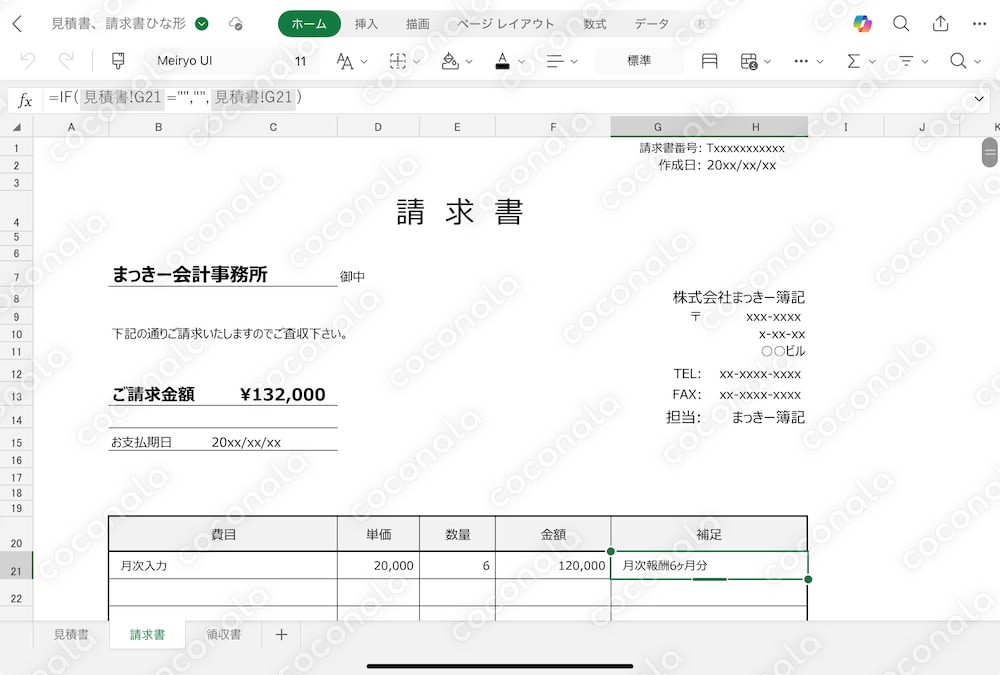This screenshot has height=675, width=1000.
Task: Select the 20,000 unit price cell
Action: click(378, 565)
